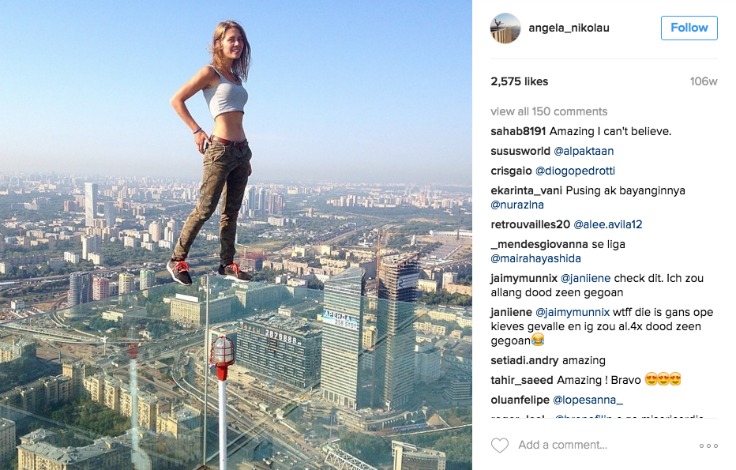Visit commenter sahab8191's profile
The height and width of the screenshot is (470, 736).
(518, 131)
